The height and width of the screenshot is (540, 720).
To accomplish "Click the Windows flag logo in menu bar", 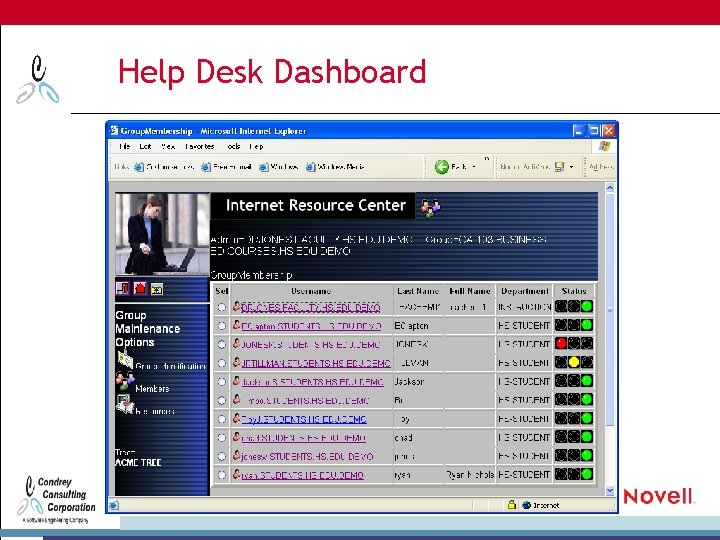I will (x=604, y=146).
